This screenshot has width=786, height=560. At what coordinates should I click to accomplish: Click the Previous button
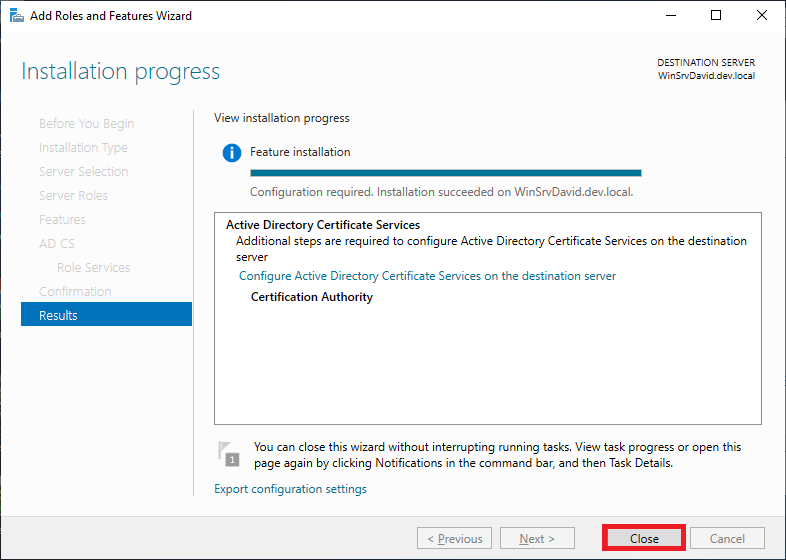(455, 539)
